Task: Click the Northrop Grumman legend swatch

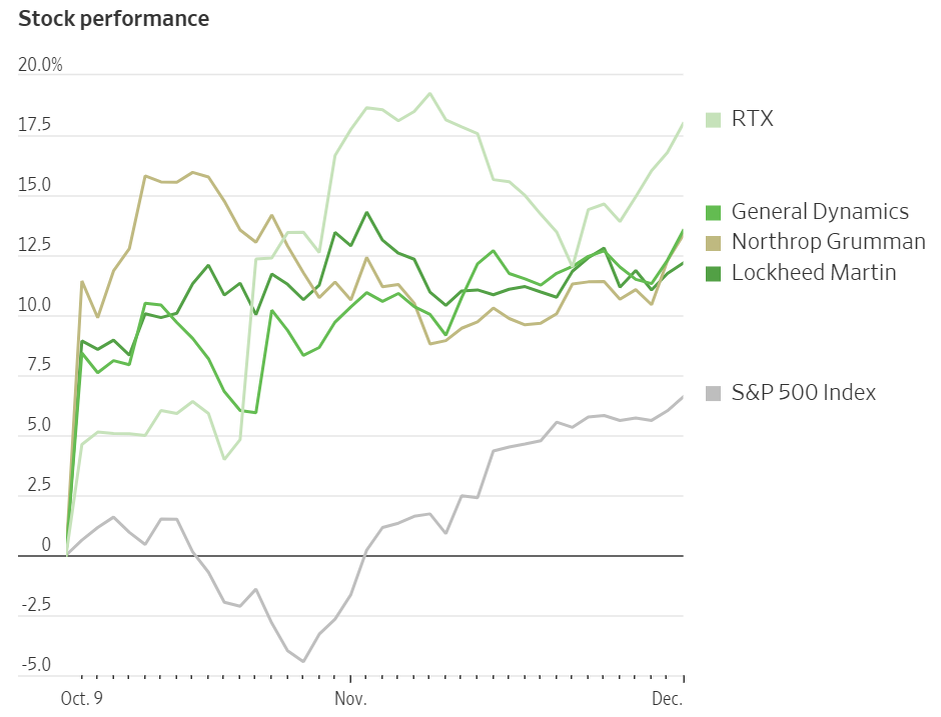Action: click(713, 243)
